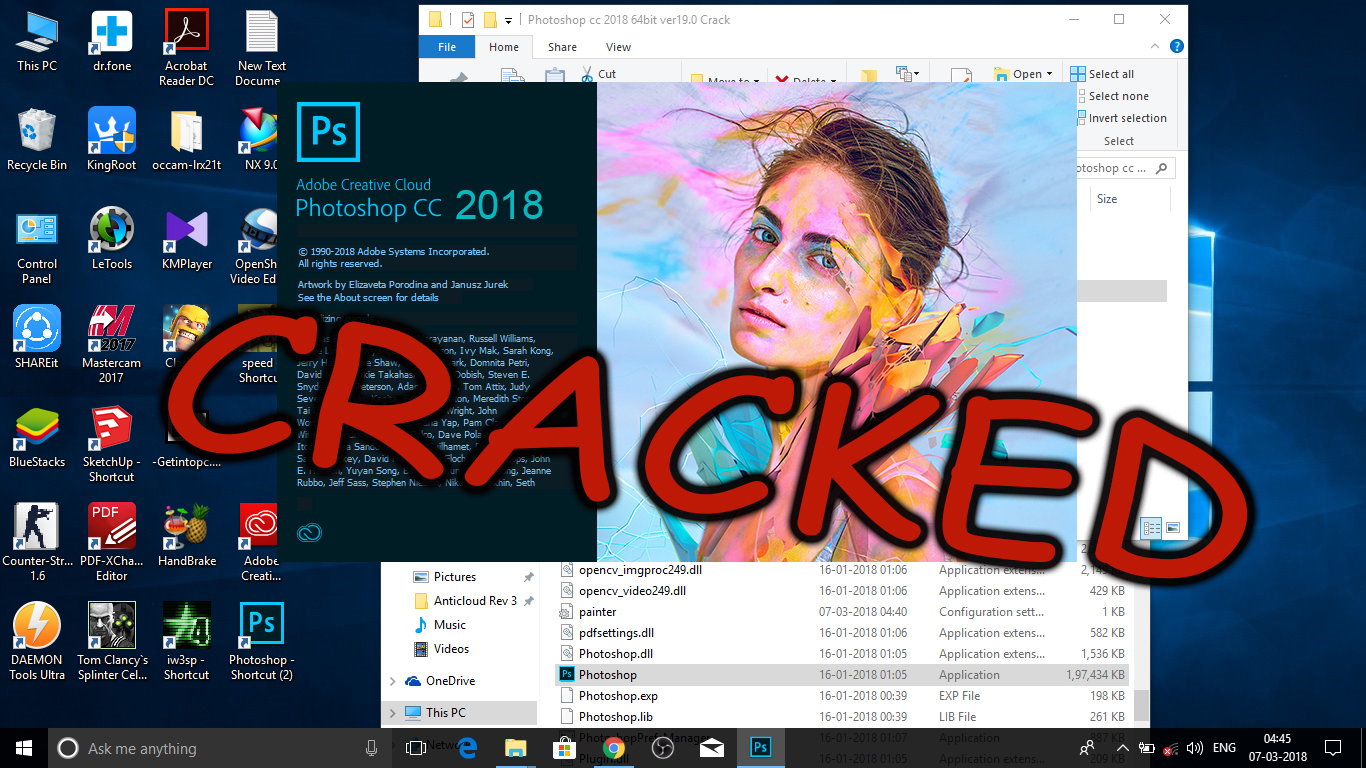Open SHAREit desktop shortcut

pyautogui.click(x=36, y=338)
